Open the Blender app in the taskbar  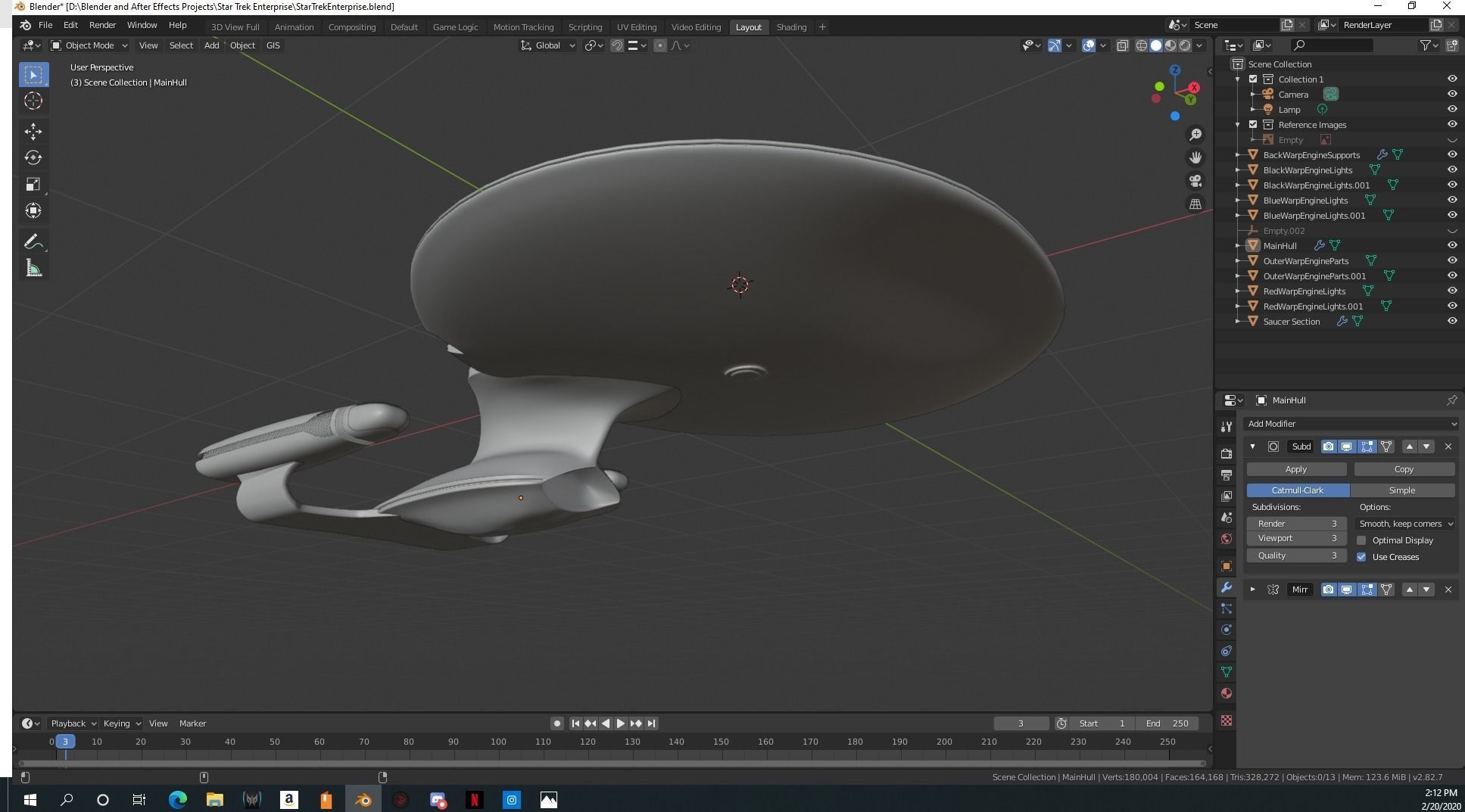[363, 800]
